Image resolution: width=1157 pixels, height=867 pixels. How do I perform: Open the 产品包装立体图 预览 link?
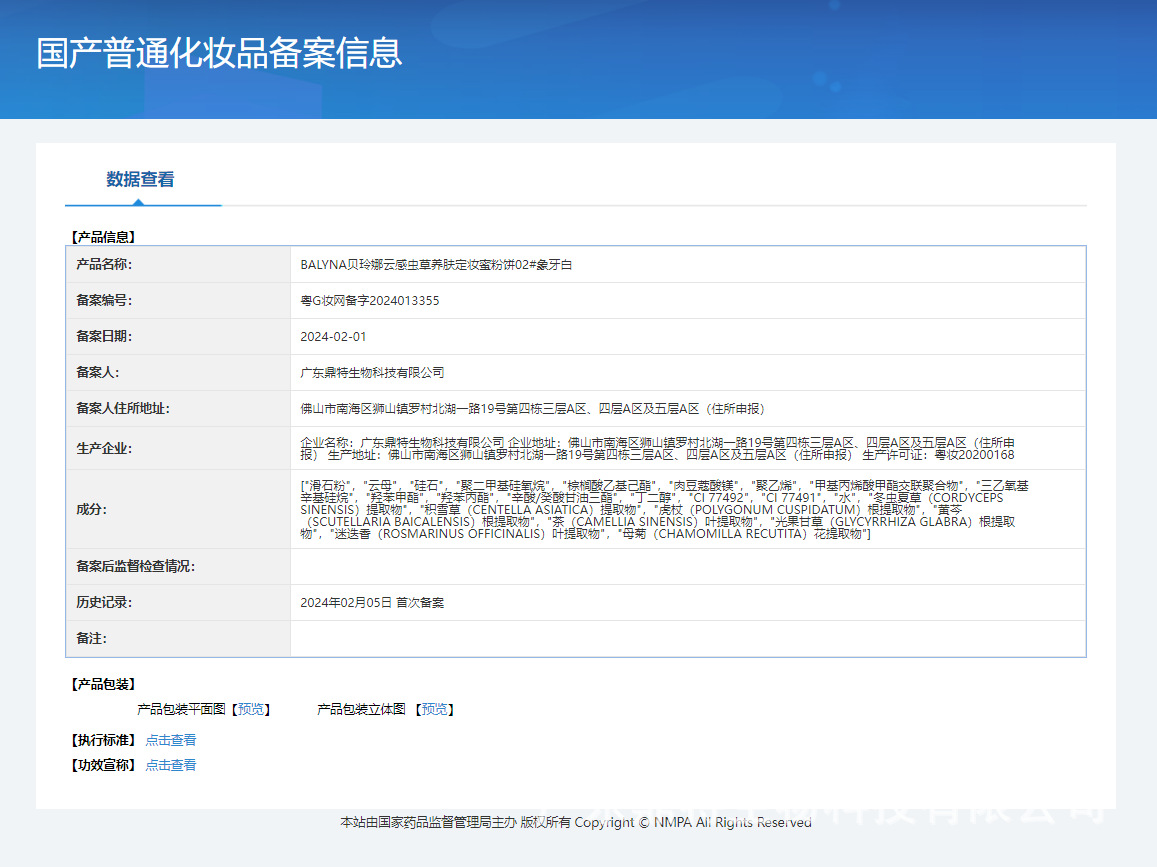tap(436, 709)
